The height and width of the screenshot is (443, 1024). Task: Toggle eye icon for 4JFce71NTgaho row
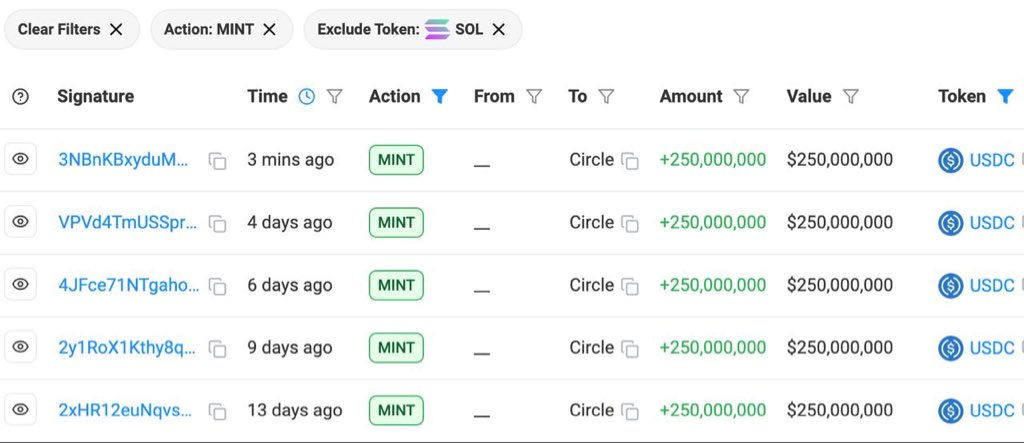pyautogui.click(x=20, y=285)
